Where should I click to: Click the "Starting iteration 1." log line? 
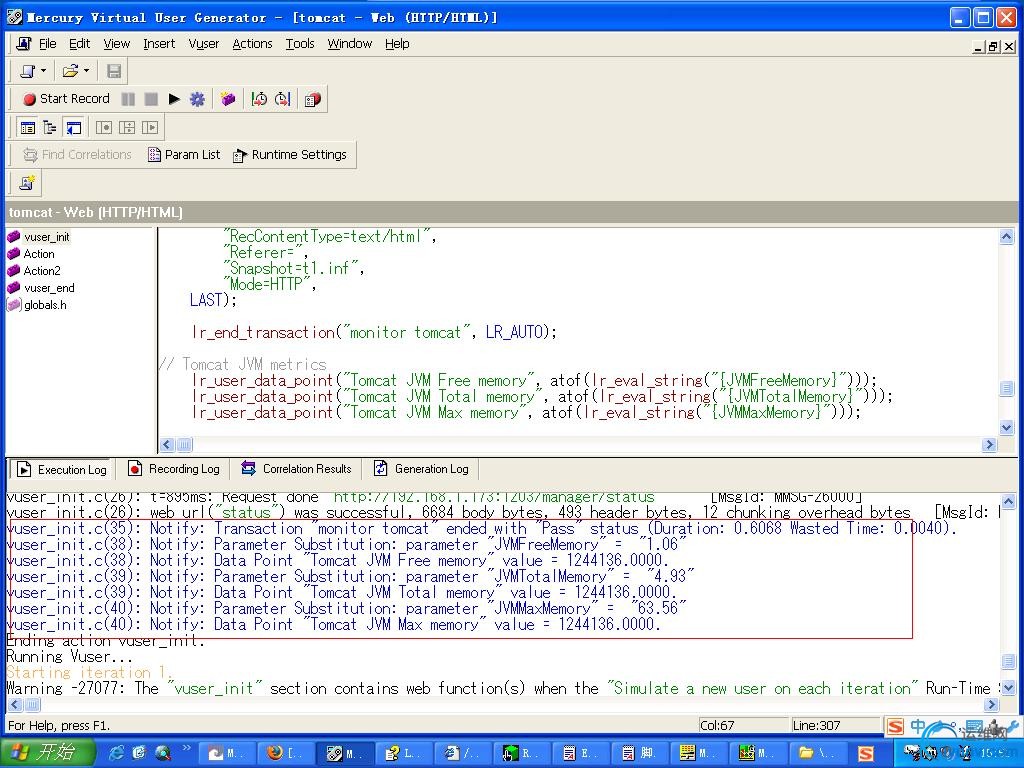[x=89, y=672]
